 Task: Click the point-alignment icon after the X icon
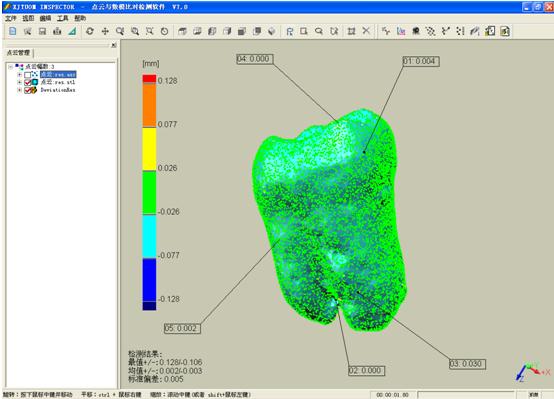click(386, 31)
